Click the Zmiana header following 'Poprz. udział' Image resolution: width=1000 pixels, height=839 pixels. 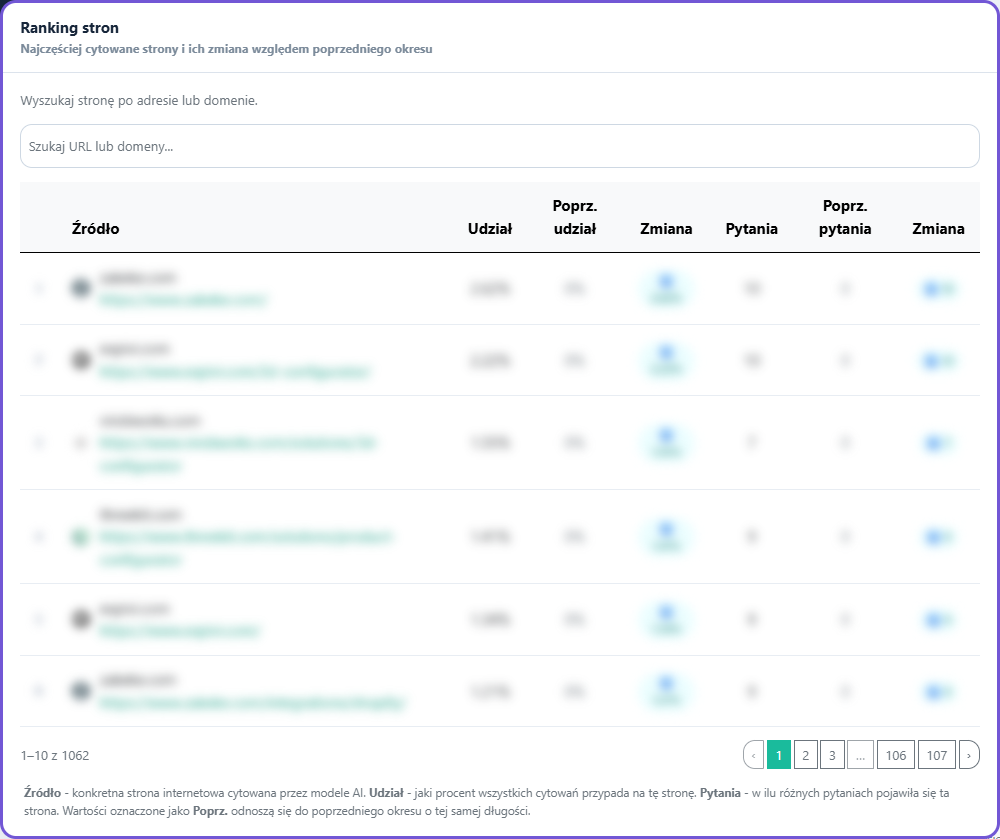click(666, 229)
